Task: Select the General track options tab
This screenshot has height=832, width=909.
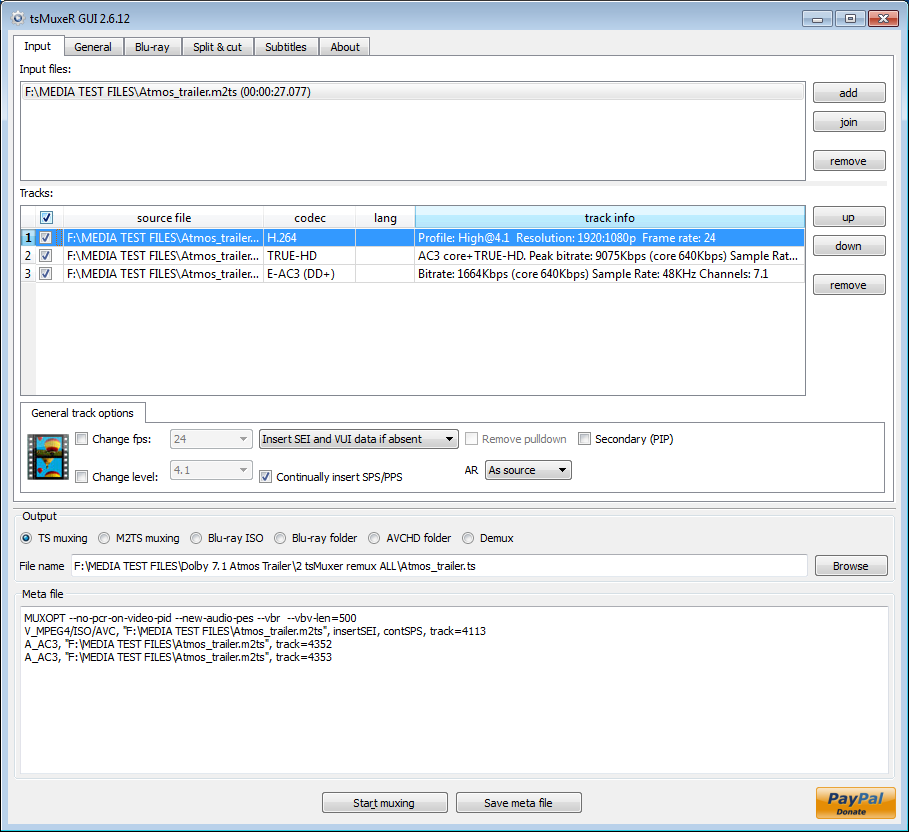Action: (x=82, y=413)
